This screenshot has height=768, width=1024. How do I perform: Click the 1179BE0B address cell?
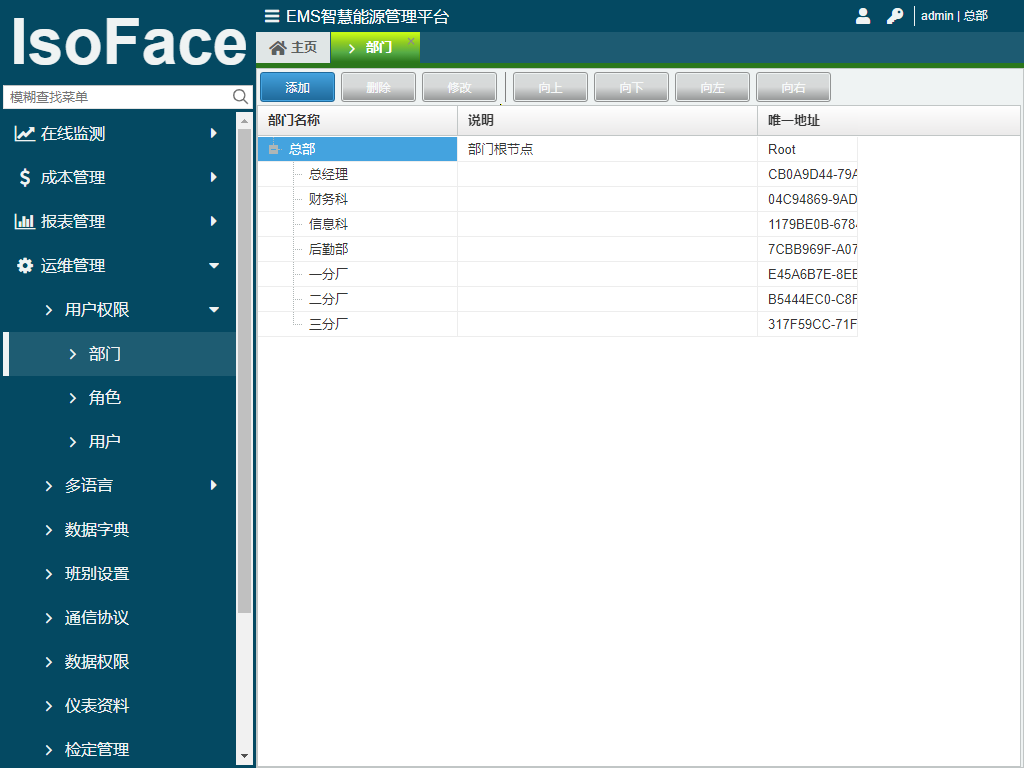coord(807,224)
